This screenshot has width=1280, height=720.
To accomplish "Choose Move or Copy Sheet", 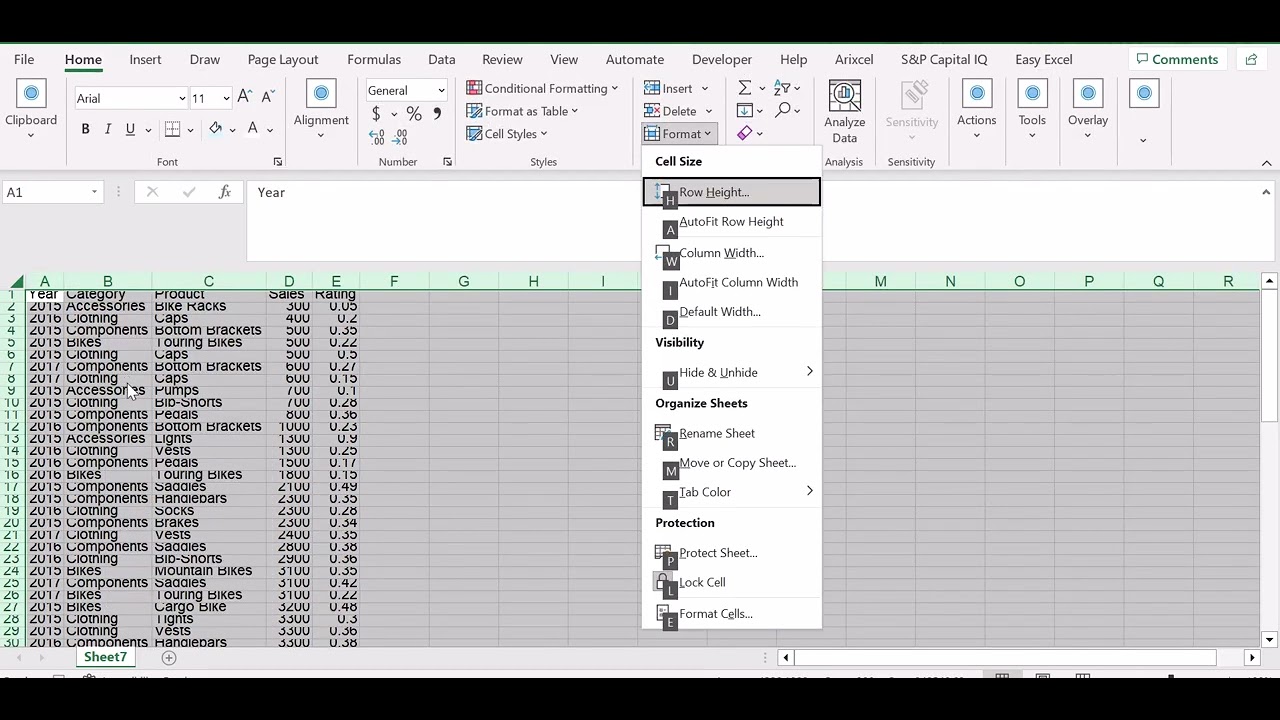I will [731, 463].
